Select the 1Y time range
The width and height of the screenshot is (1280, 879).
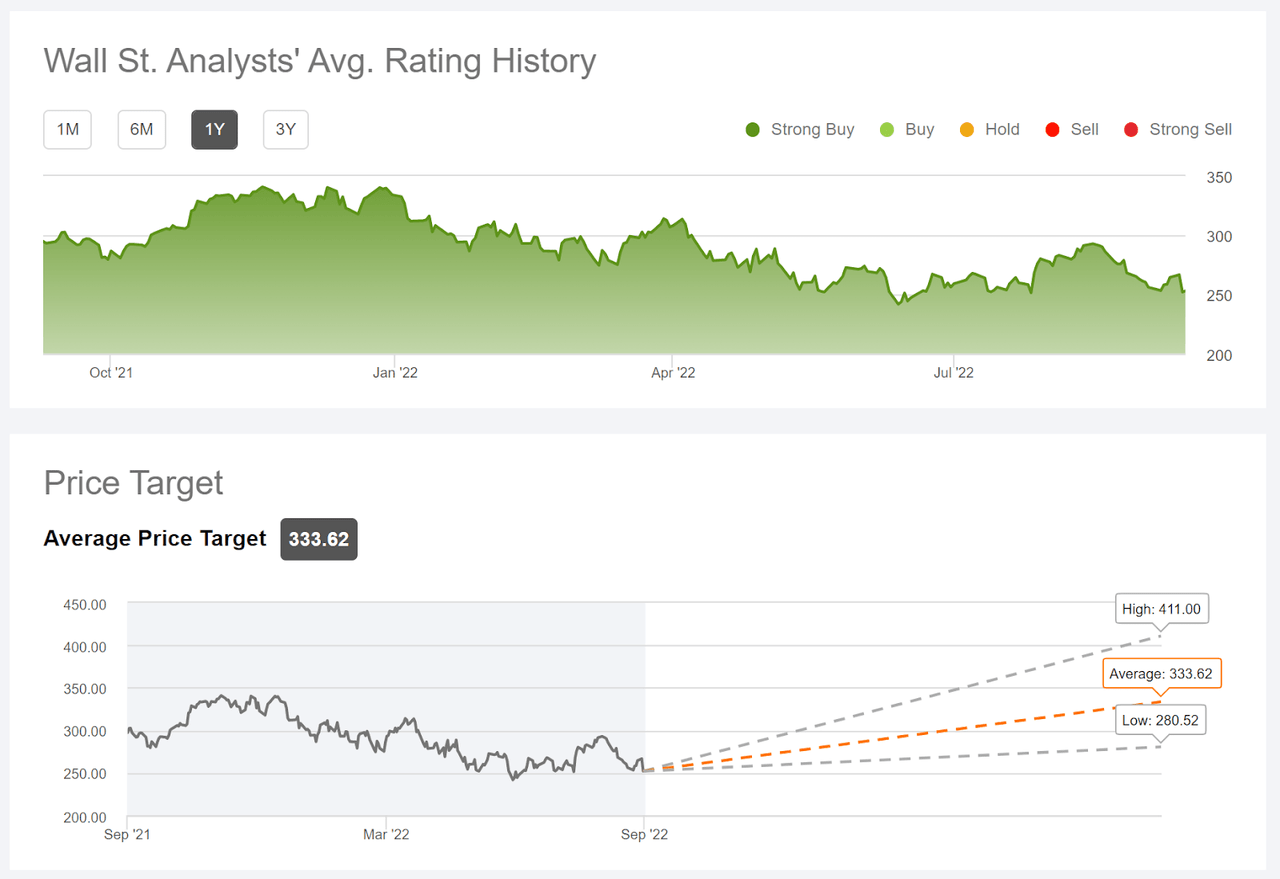click(214, 130)
